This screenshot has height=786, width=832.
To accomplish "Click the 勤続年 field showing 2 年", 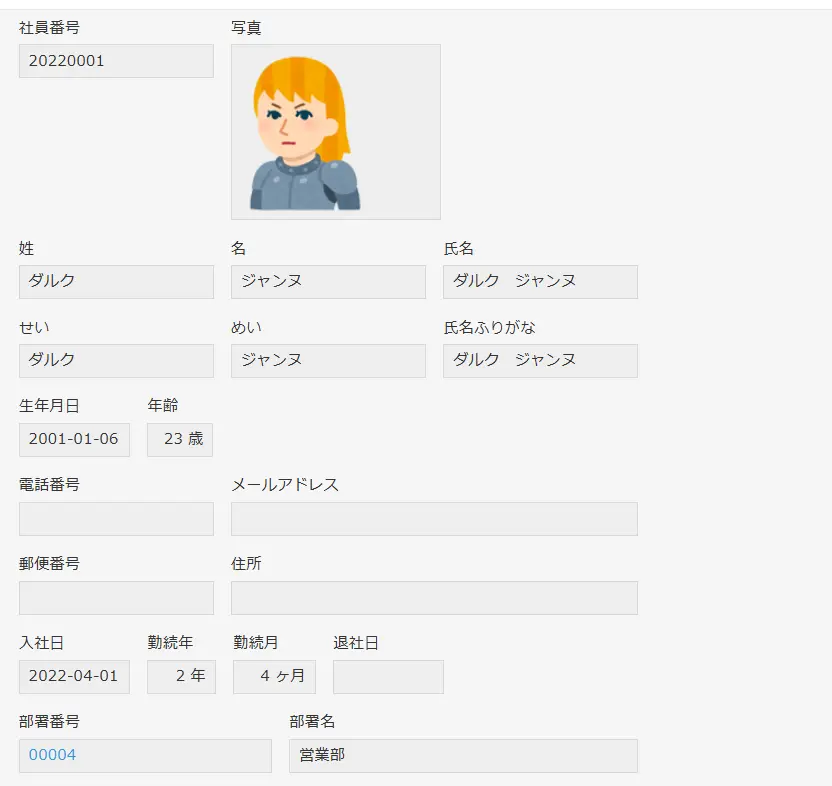I will click(181, 676).
